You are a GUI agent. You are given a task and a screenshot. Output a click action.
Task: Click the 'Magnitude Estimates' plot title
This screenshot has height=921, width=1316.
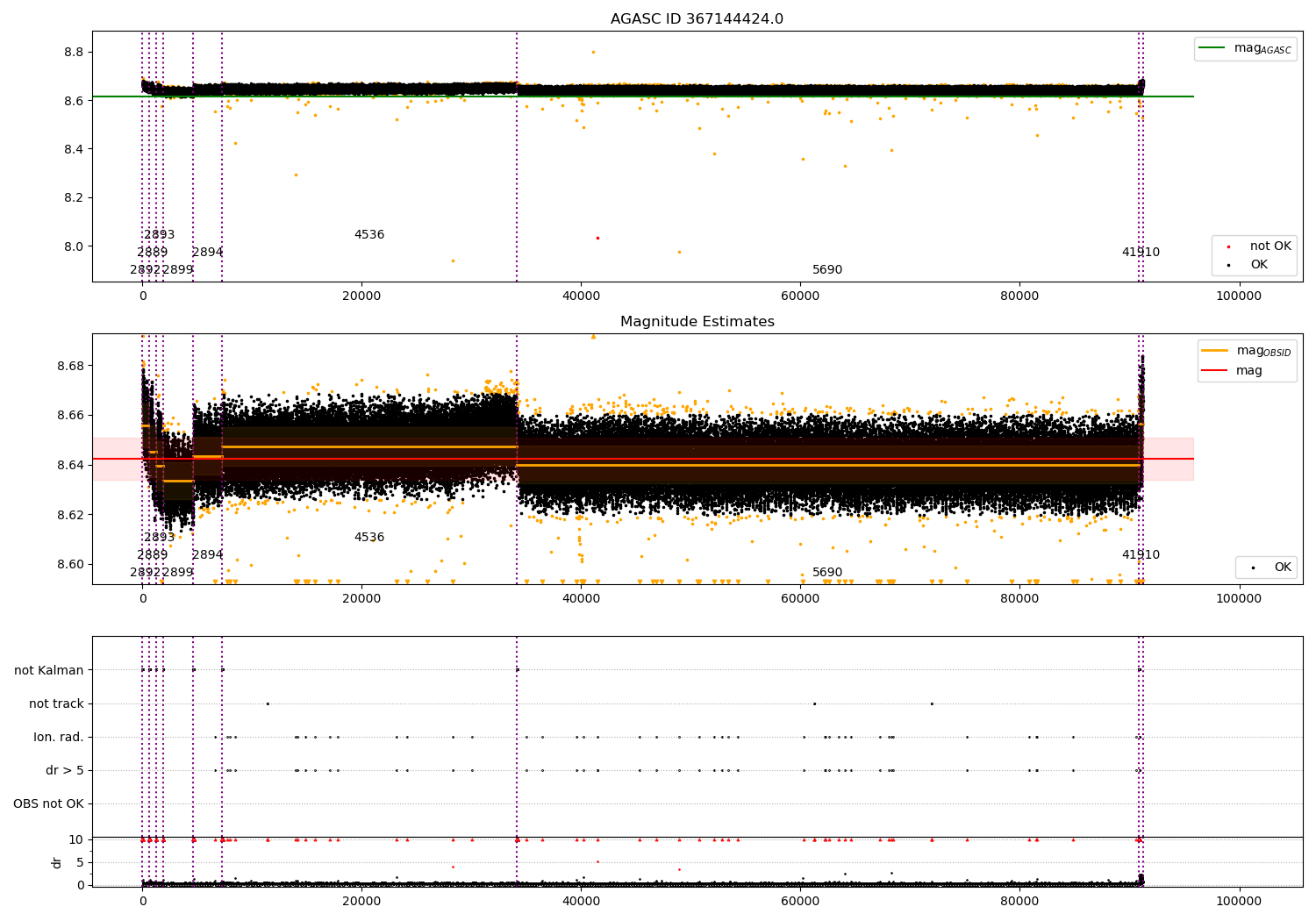coord(697,322)
